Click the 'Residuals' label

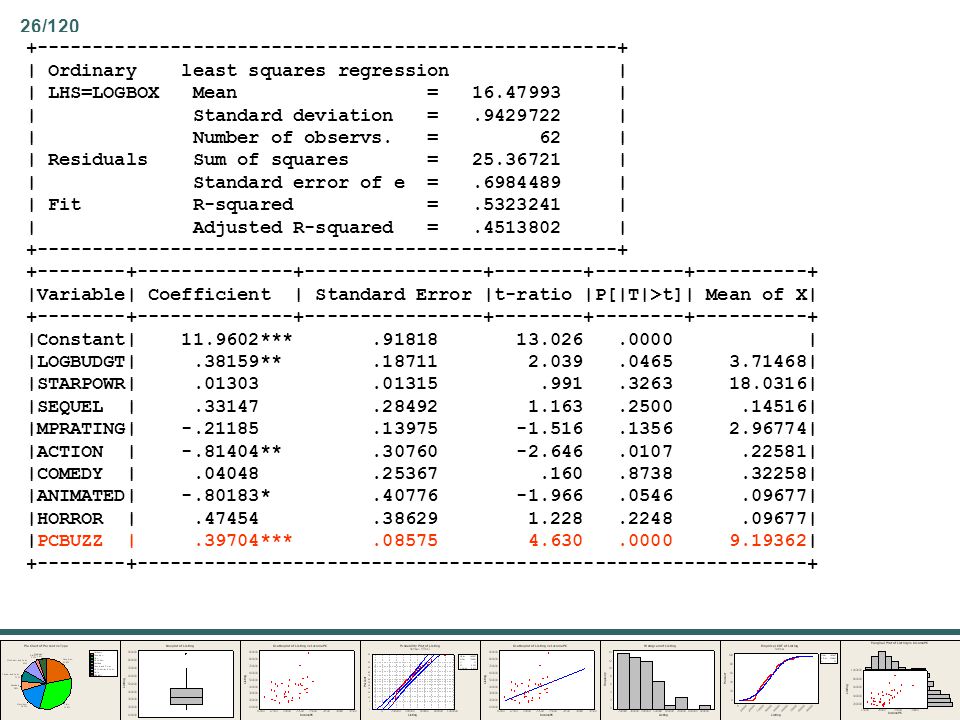97,160
